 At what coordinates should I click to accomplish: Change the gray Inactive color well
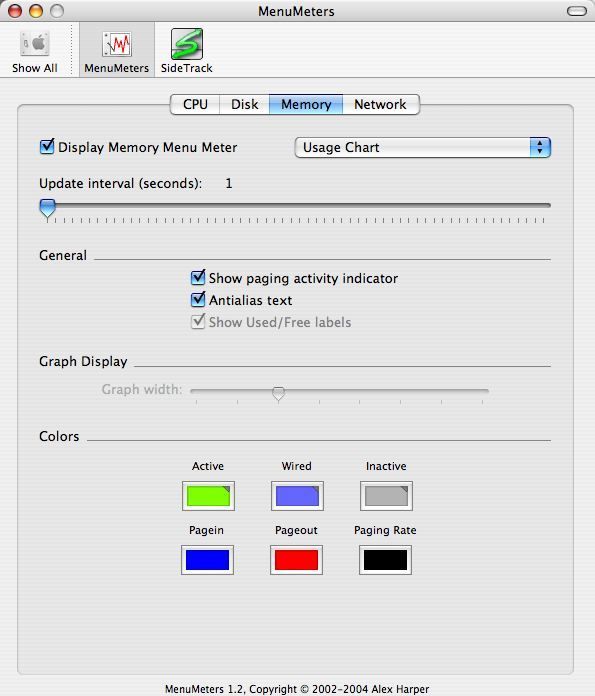(x=386, y=496)
